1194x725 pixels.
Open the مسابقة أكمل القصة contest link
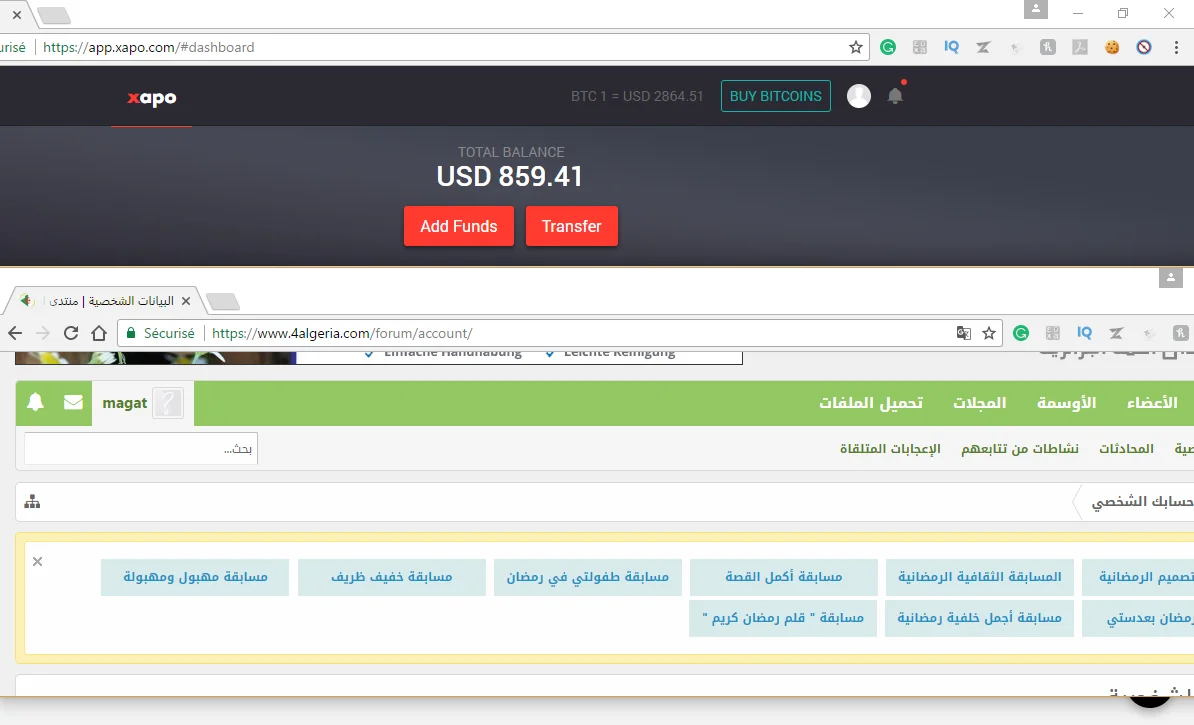click(784, 577)
